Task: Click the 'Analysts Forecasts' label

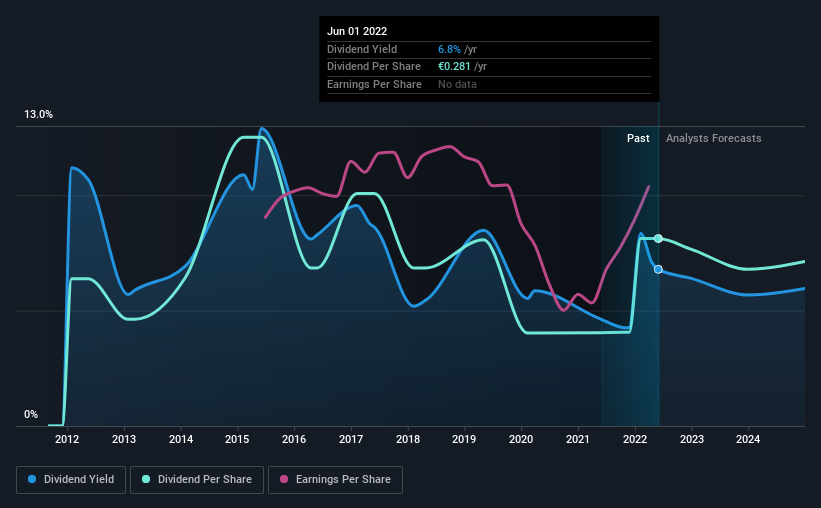Action: [714, 138]
